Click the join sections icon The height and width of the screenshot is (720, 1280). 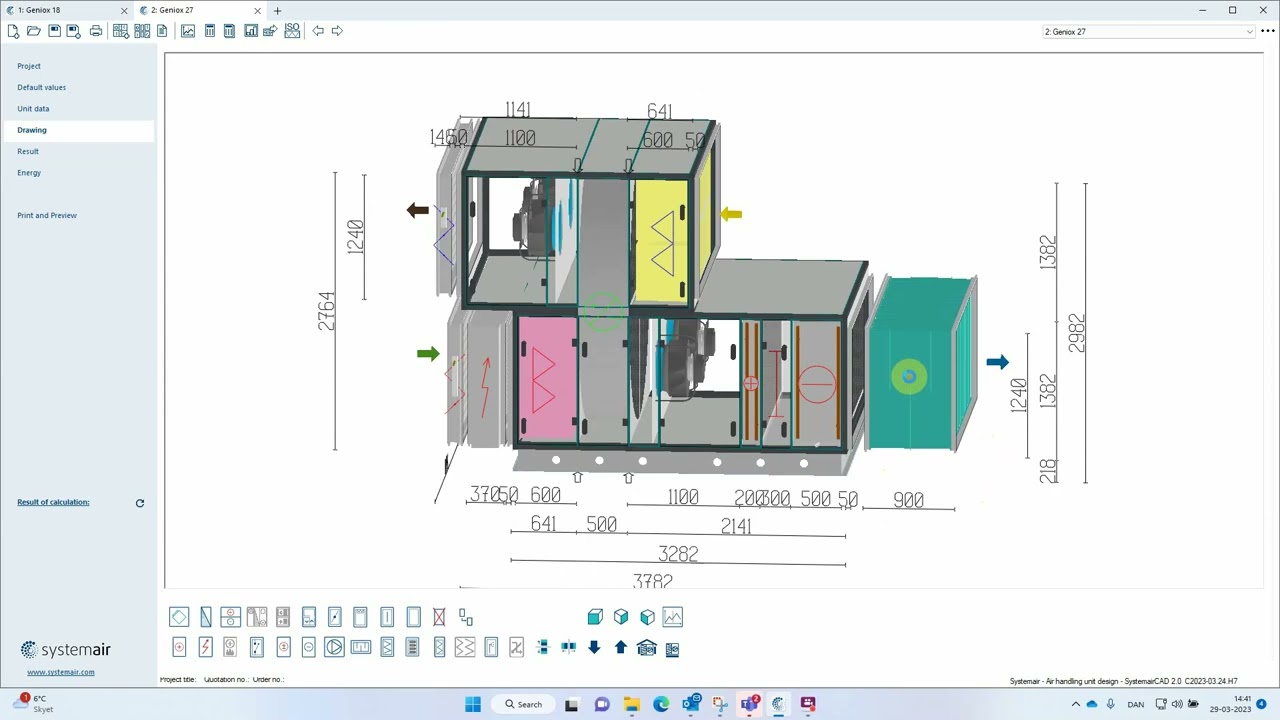click(569, 648)
